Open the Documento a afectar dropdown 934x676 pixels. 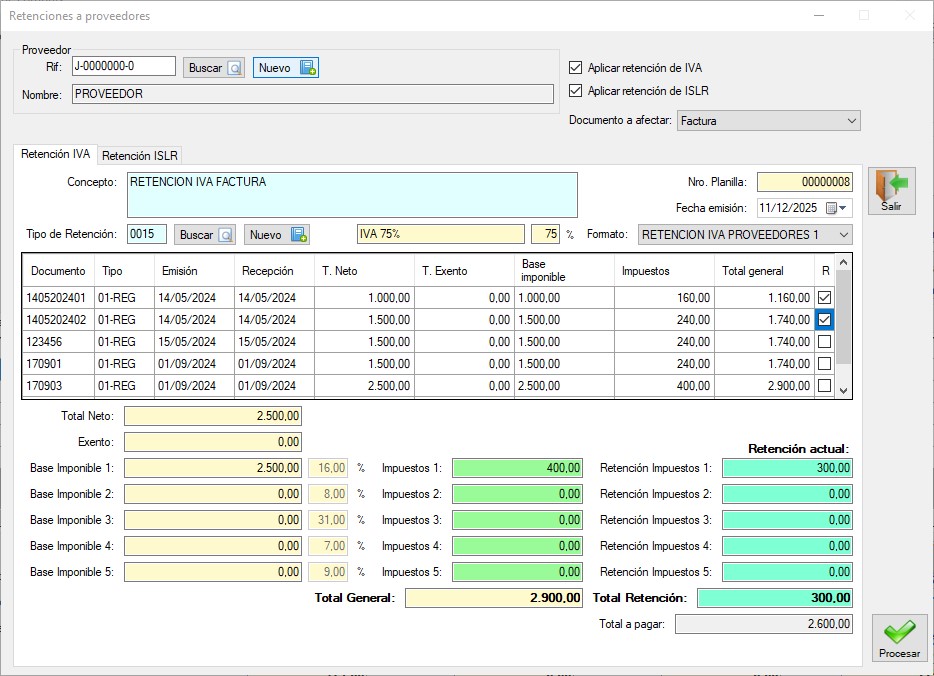click(x=851, y=121)
